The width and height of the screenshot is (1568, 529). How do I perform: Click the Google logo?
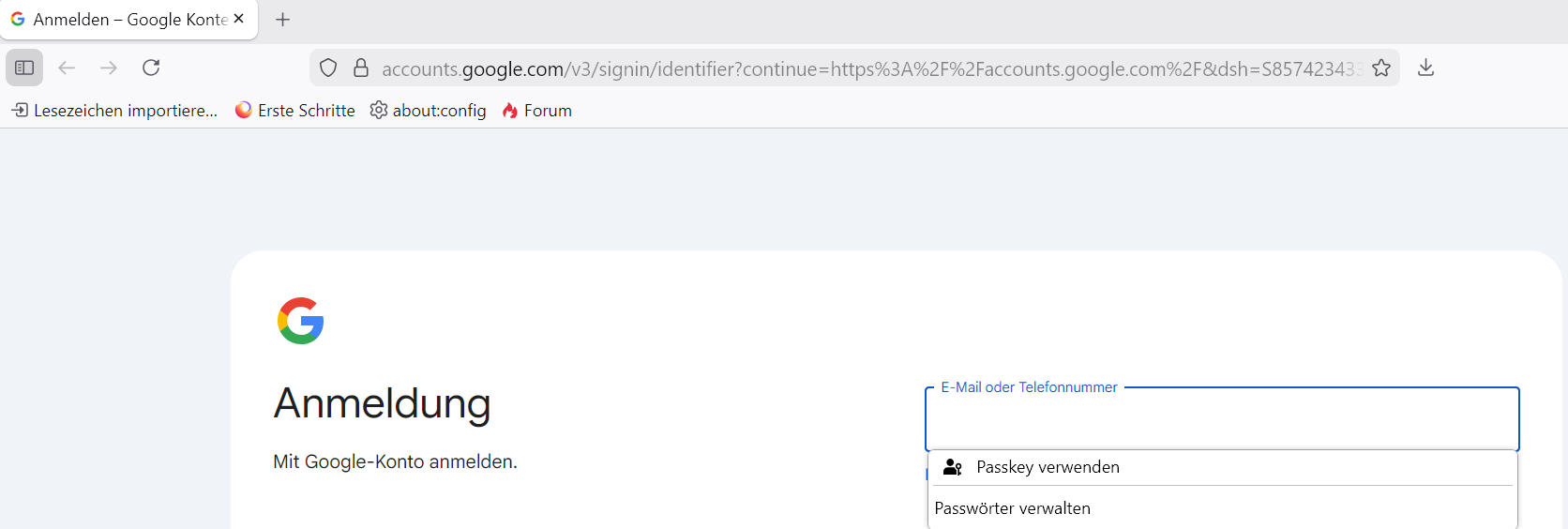[300, 321]
